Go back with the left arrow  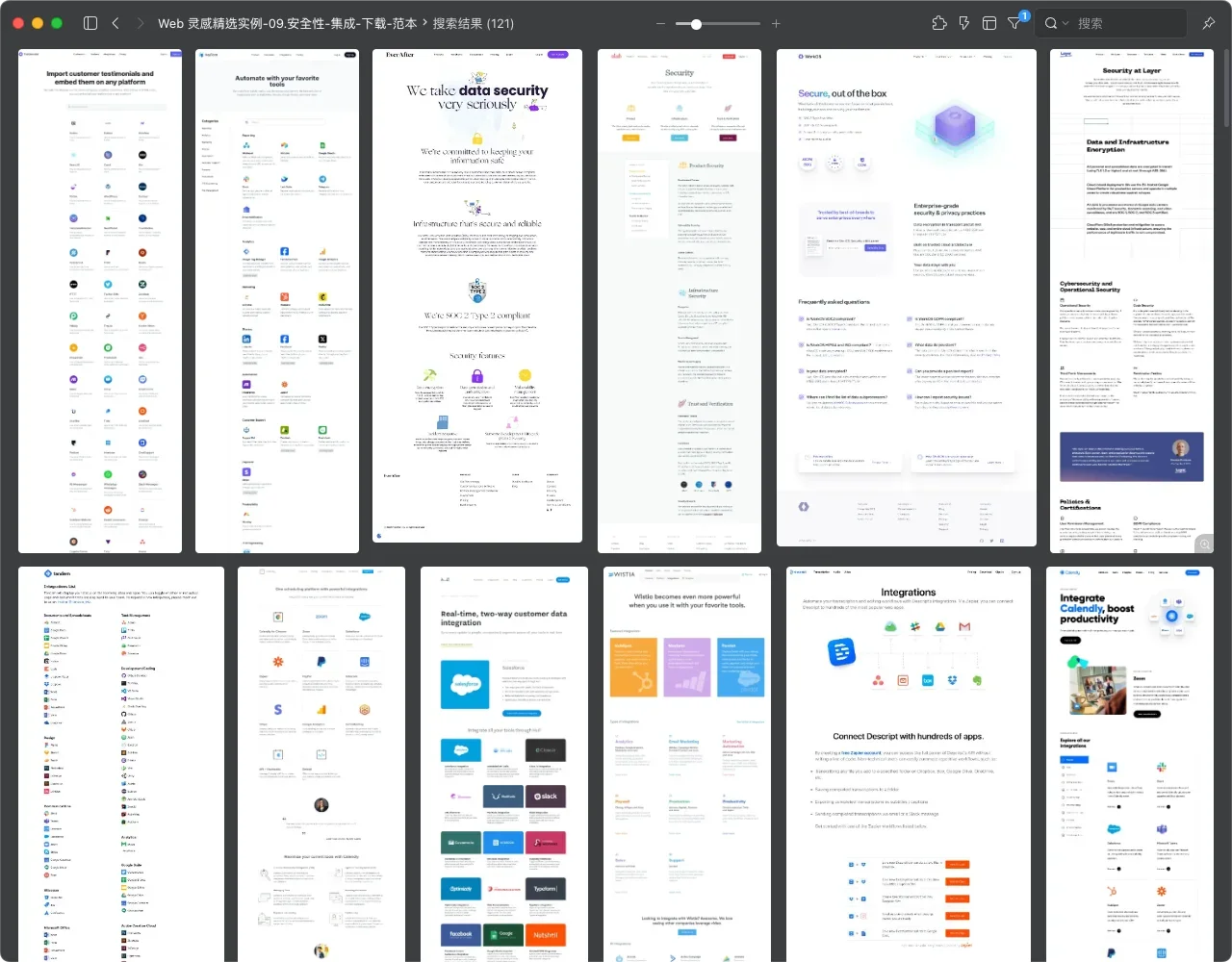[115, 23]
